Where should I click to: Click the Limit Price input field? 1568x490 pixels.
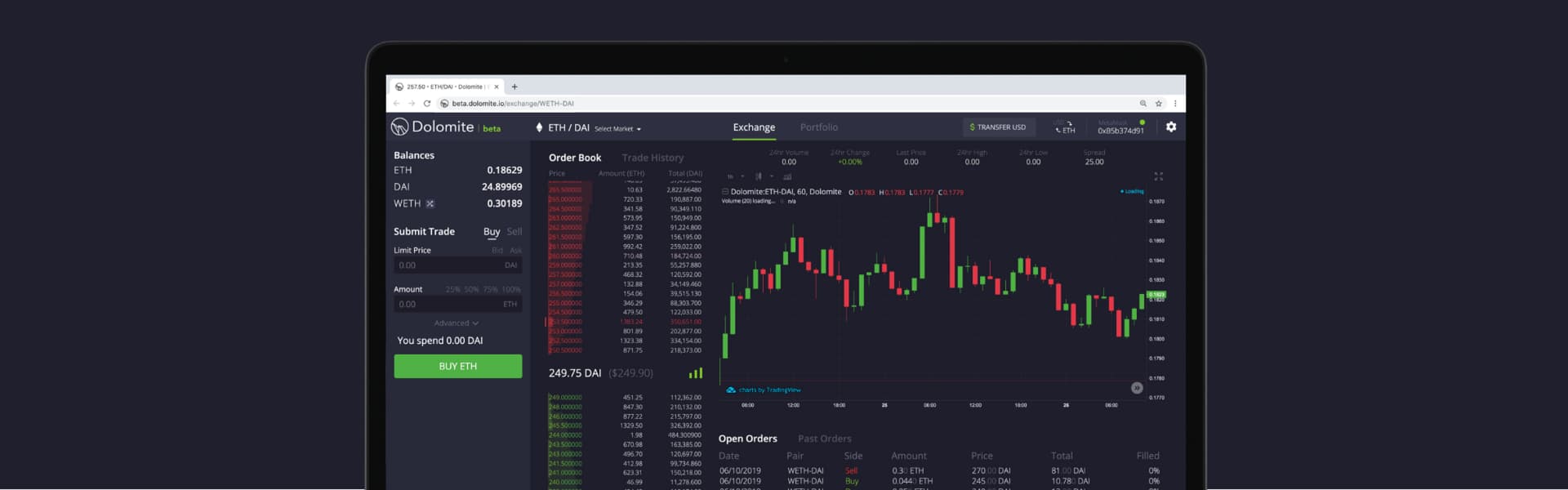point(449,265)
